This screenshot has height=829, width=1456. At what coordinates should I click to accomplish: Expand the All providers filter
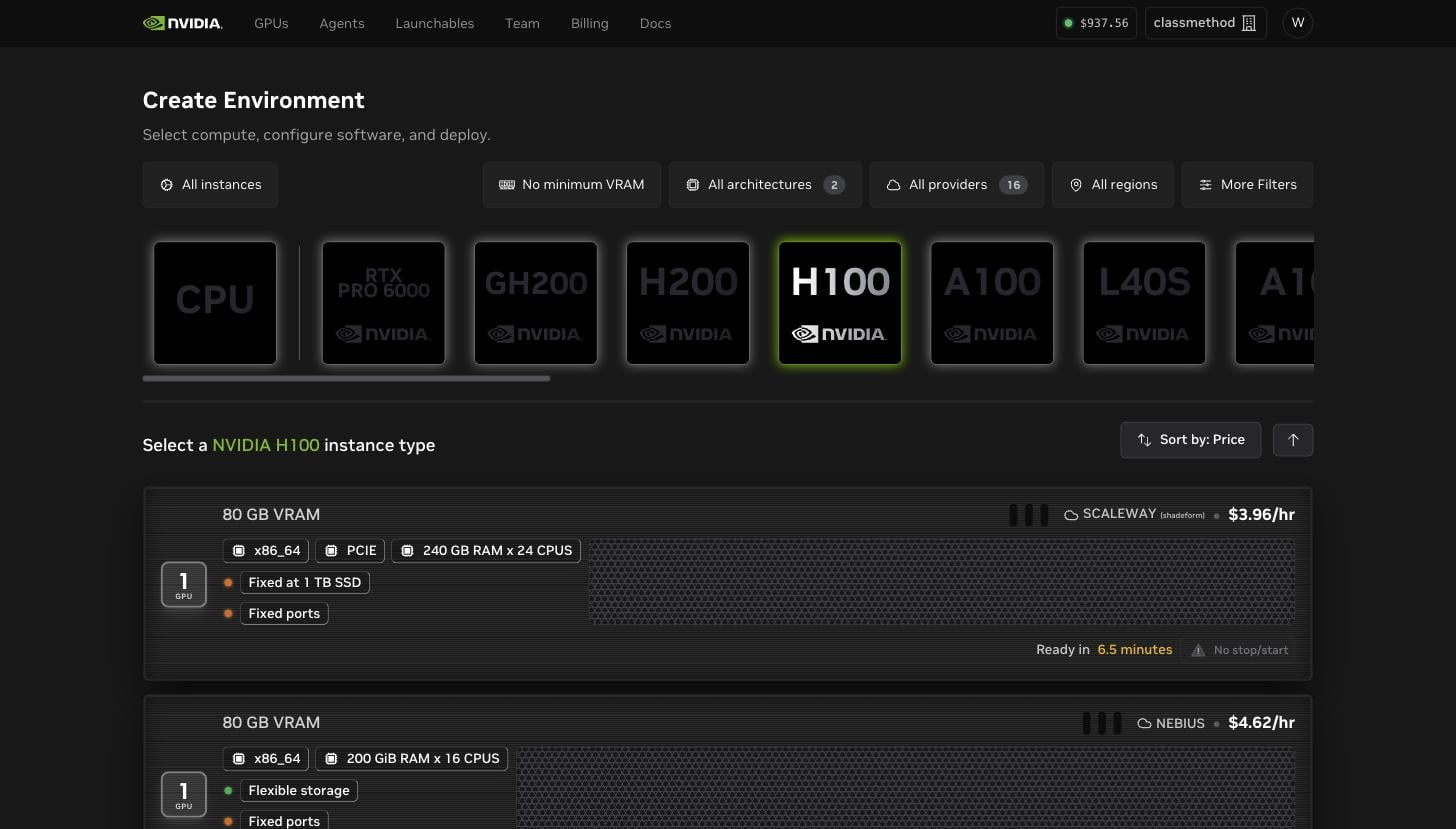(x=957, y=185)
